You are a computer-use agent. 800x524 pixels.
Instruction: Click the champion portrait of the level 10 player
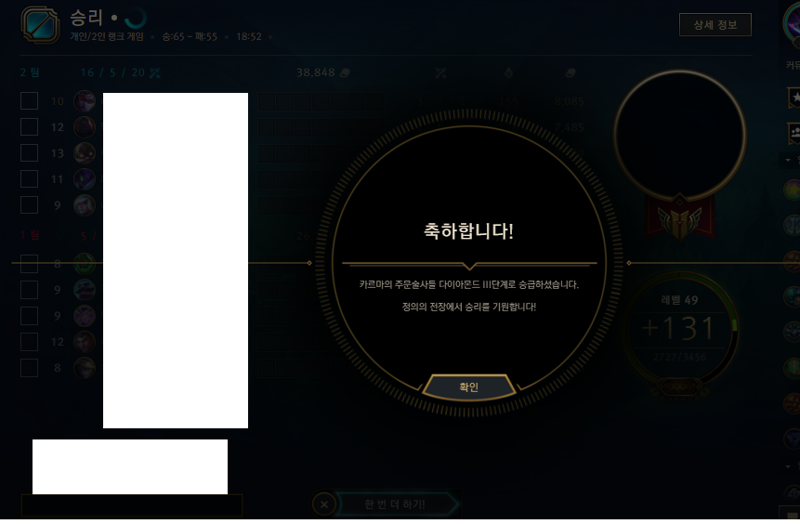[84, 101]
